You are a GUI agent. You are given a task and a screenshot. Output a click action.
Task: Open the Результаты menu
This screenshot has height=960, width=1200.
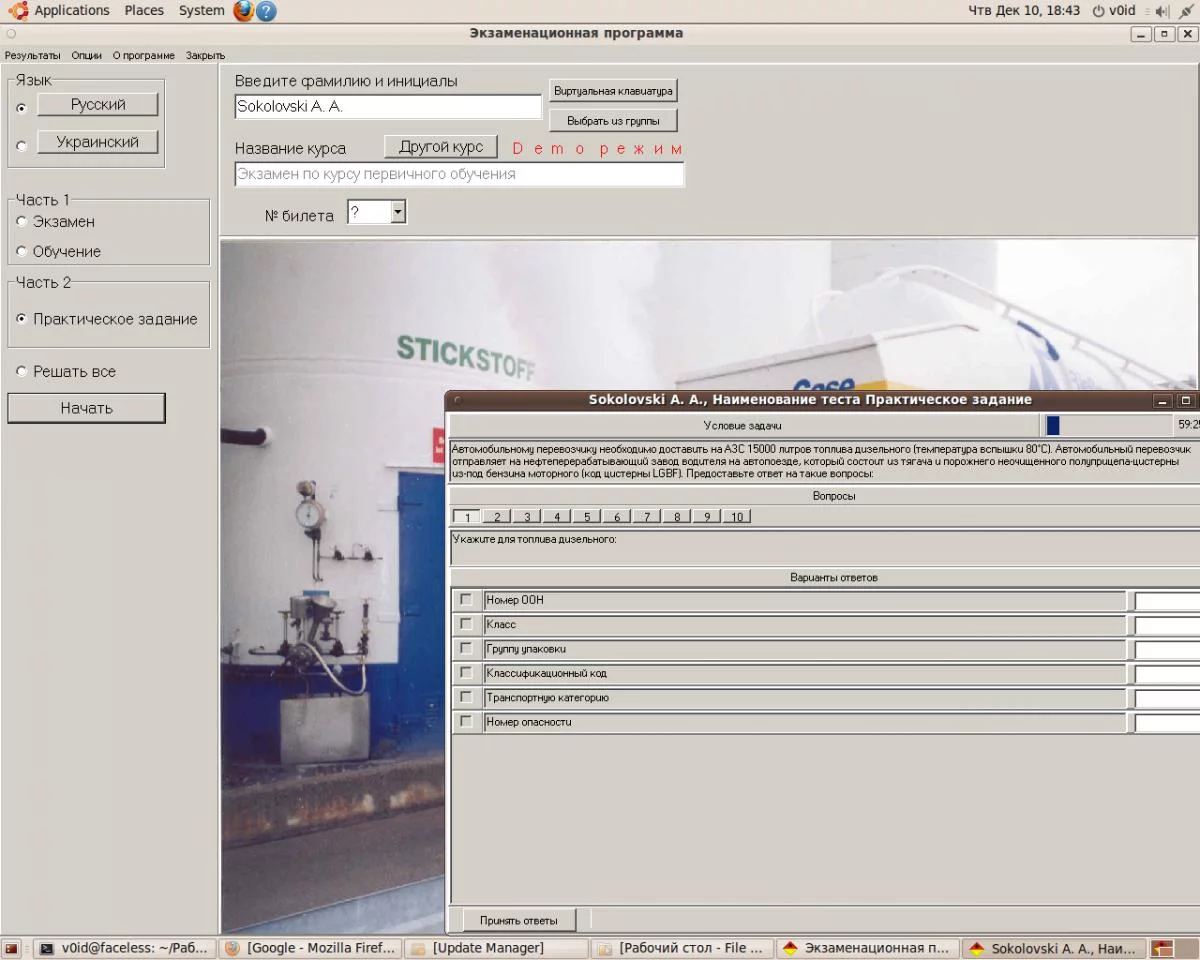33,55
